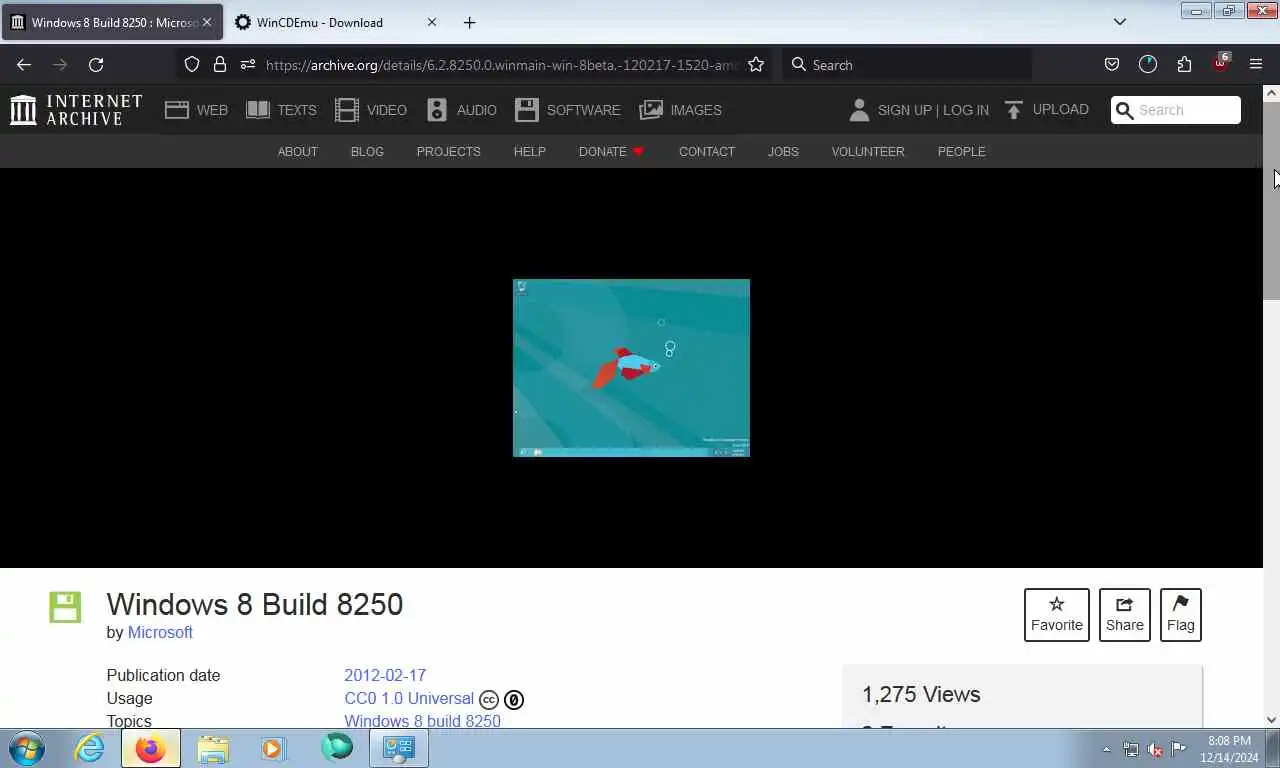Open the SOFTWARE floppy disk icon
Viewport: 1280px width, 768px height.
[527, 110]
